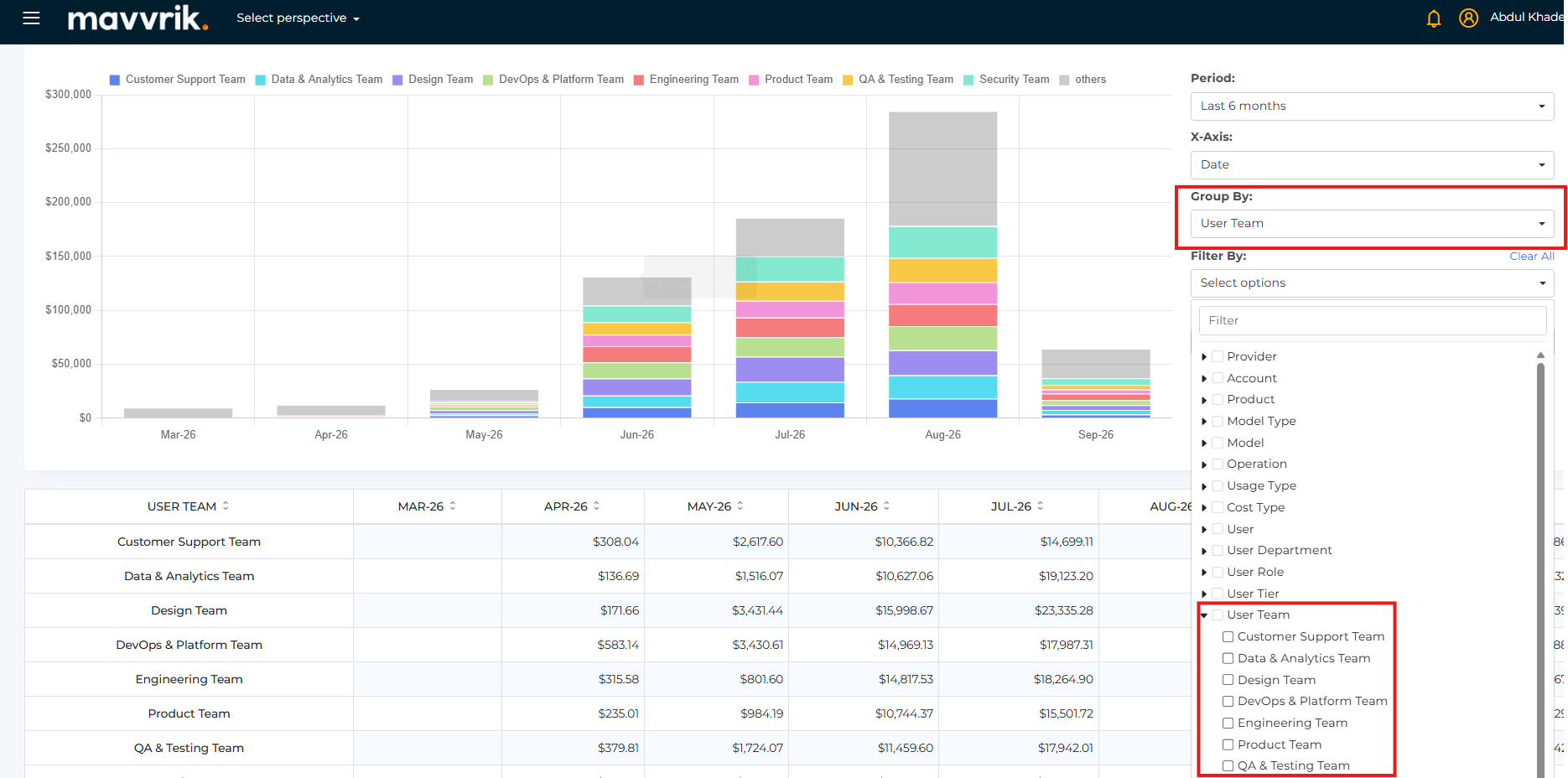This screenshot has width=1568, height=778.
Task: Open the Select perspective dropdown
Action: 298,18
